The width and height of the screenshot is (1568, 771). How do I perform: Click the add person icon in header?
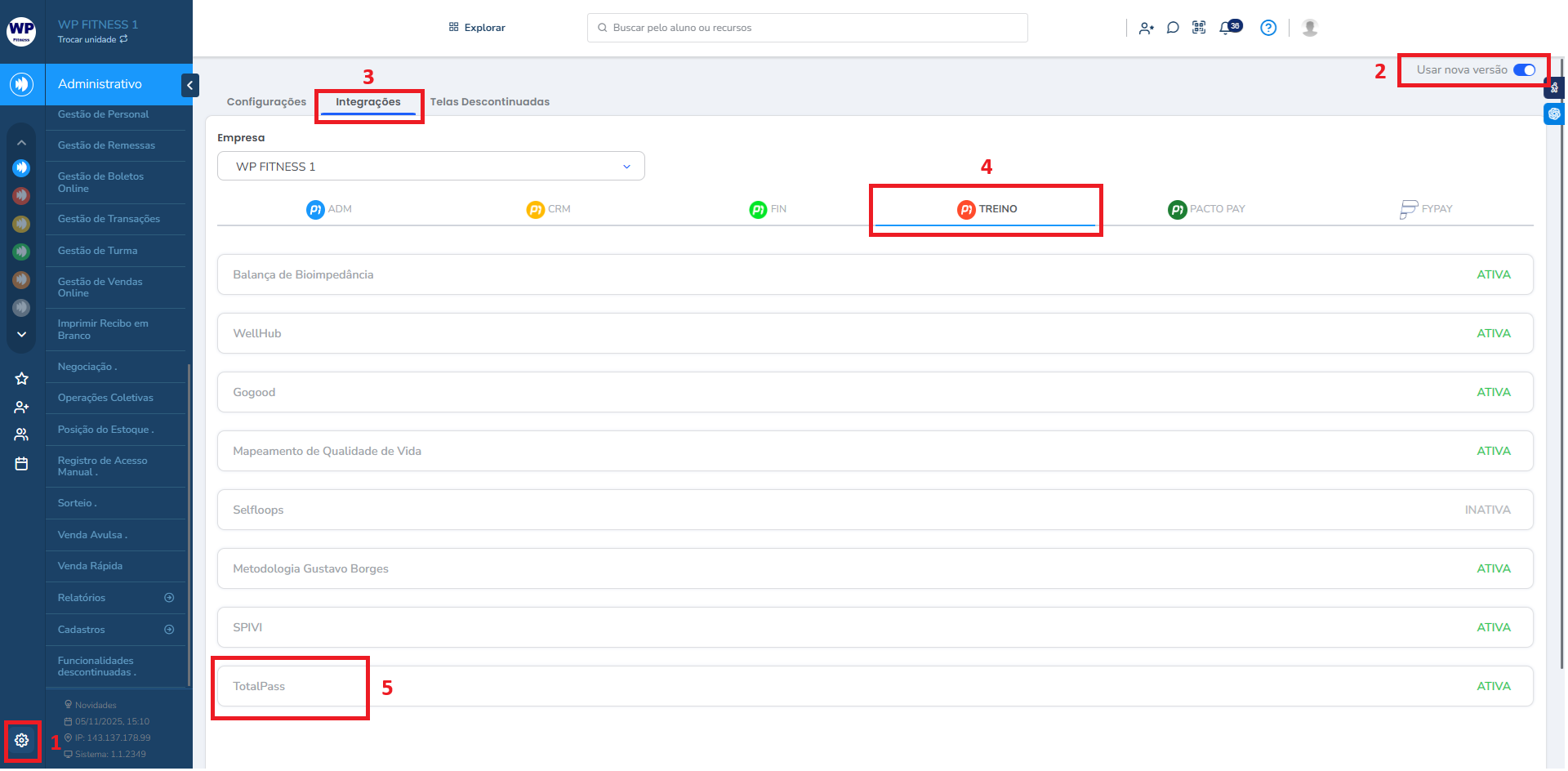click(1146, 28)
